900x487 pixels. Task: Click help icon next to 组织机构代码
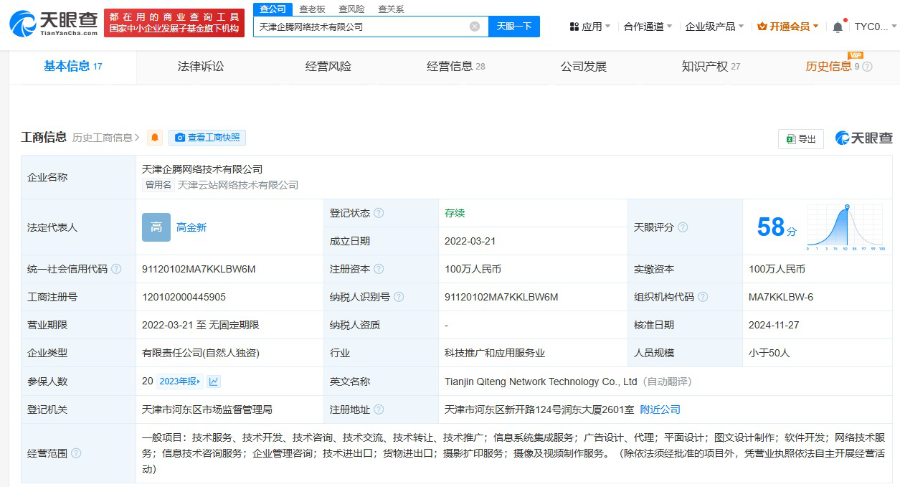[703, 297]
